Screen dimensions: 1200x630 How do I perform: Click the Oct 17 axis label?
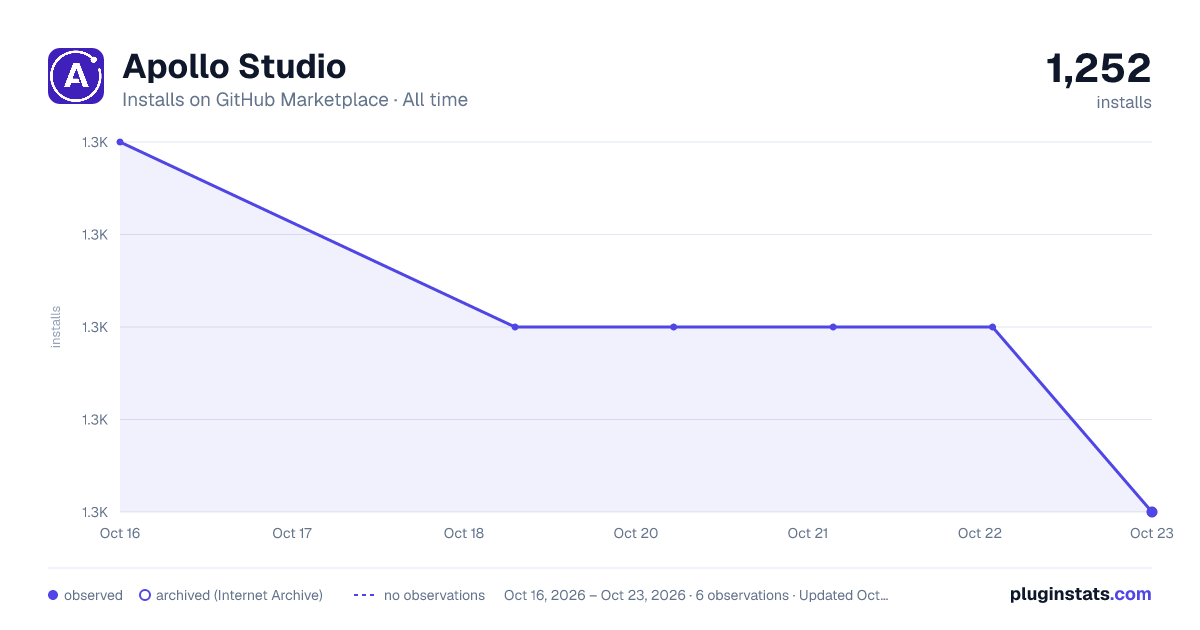click(292, 533)
